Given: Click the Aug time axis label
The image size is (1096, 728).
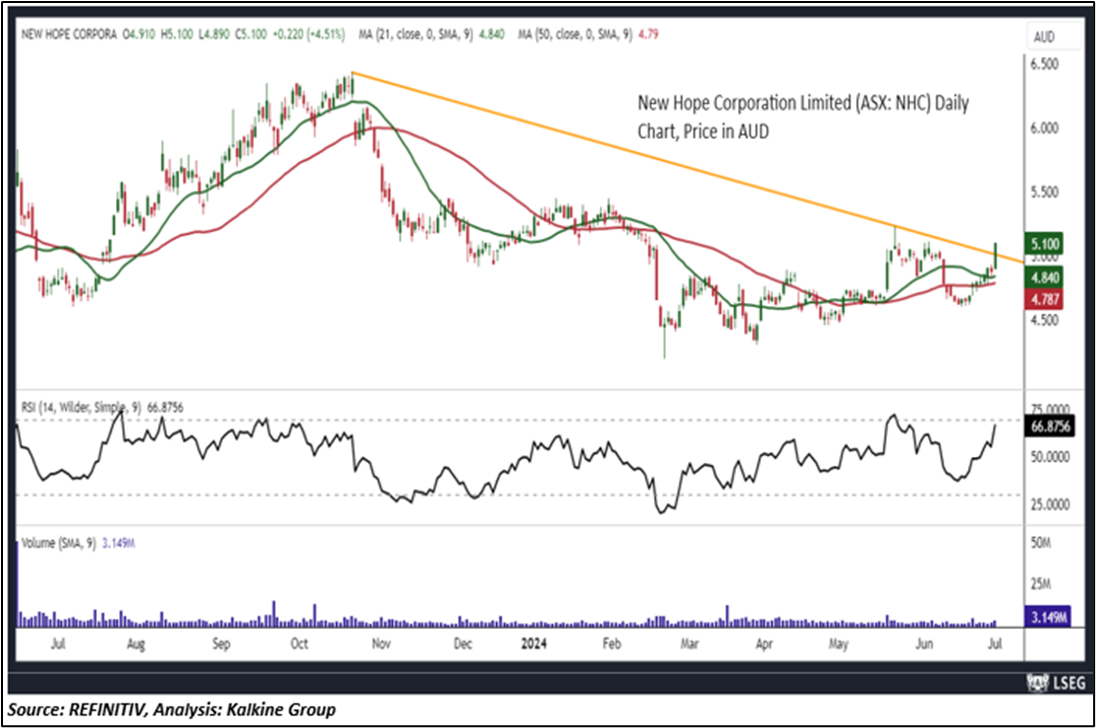Looking at the screenshot, I should tap(136, 643).
